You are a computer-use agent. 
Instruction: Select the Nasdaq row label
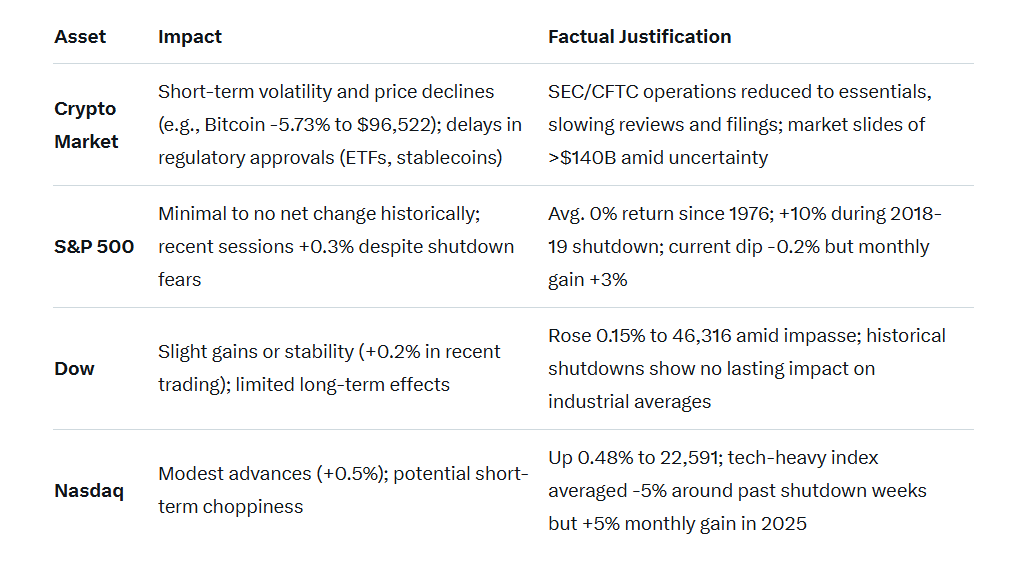tap(89, 491)
